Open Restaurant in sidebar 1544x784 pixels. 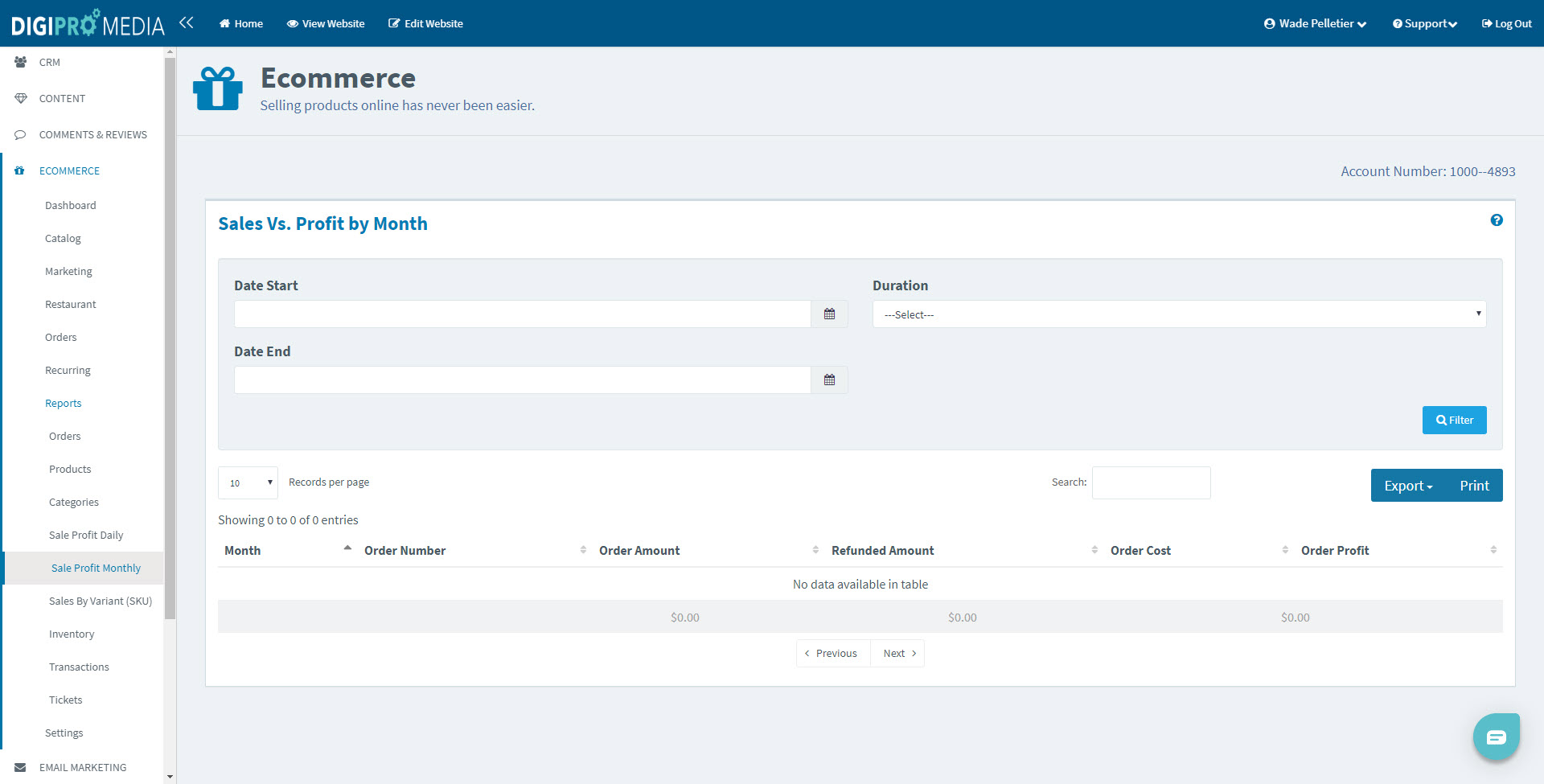click(71, 305)
